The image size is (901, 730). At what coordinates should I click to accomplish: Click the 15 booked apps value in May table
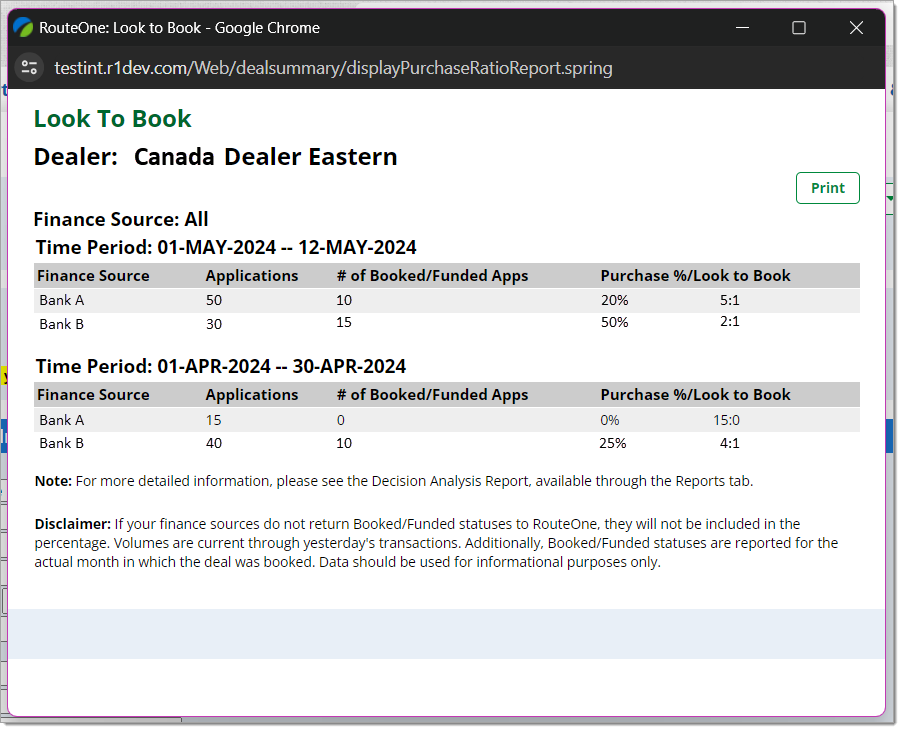344,322
